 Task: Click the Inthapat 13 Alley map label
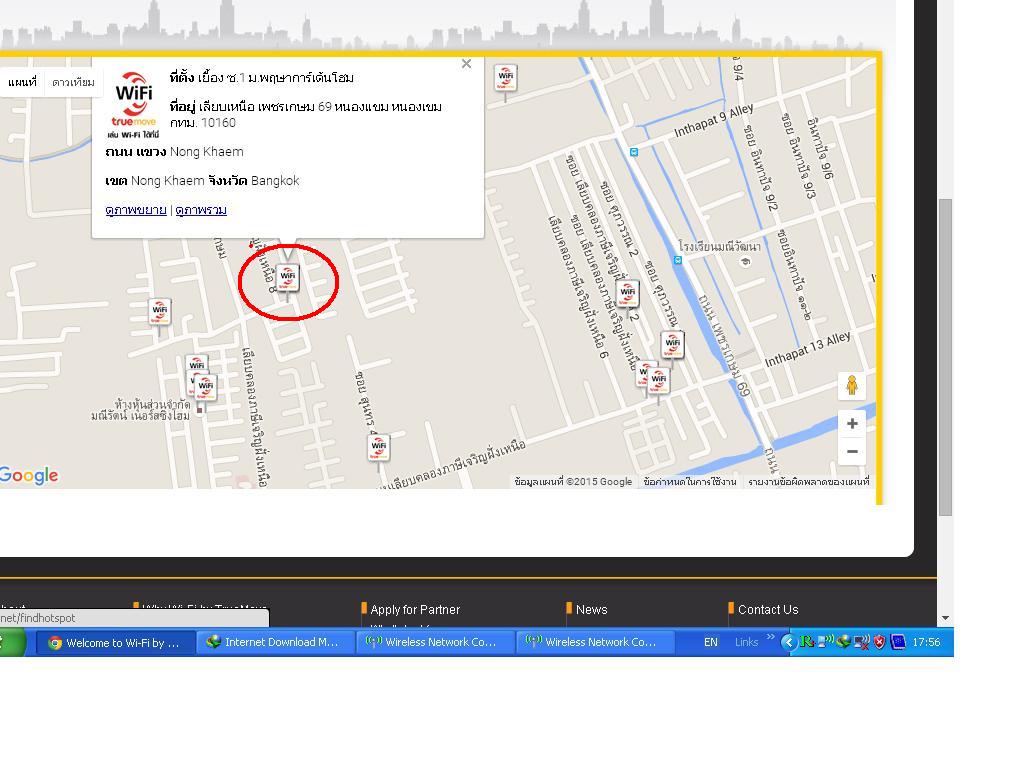tap(808, 349)
